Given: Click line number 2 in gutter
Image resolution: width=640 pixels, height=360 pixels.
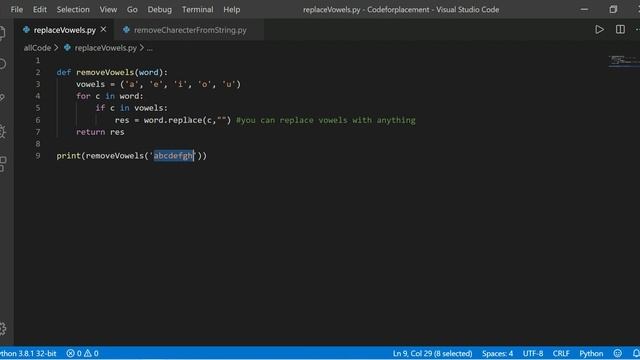Looking at the screenshot, I should [x=38, y=72].
